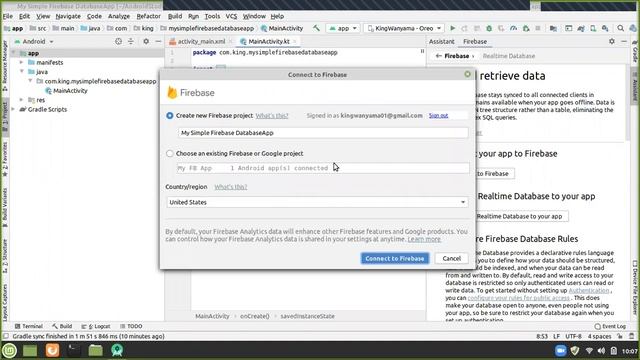Click the existing project list field
This screenshot has height=360, width=640.
[323, 168]
